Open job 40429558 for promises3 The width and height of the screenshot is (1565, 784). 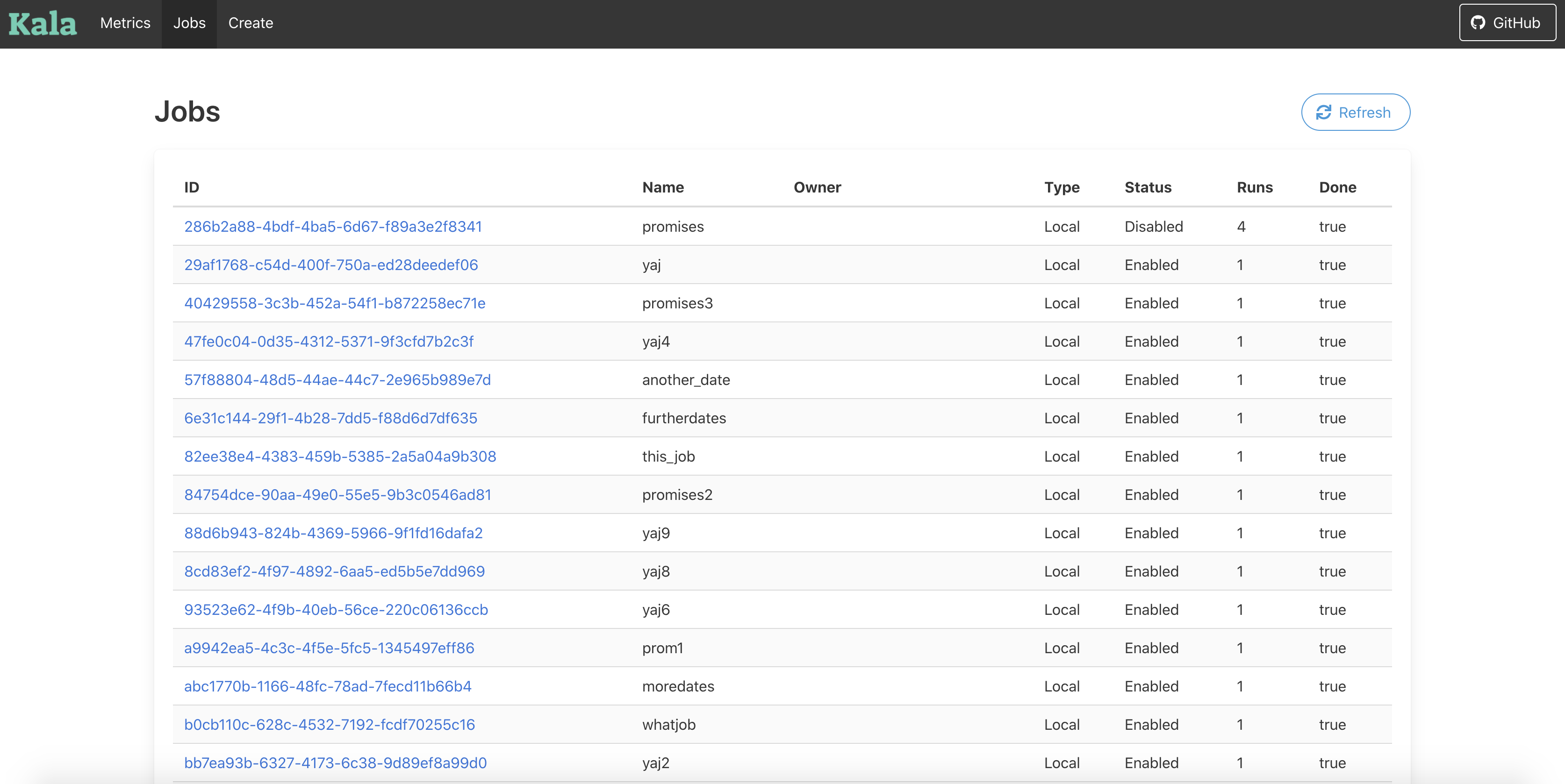(335, 303)
